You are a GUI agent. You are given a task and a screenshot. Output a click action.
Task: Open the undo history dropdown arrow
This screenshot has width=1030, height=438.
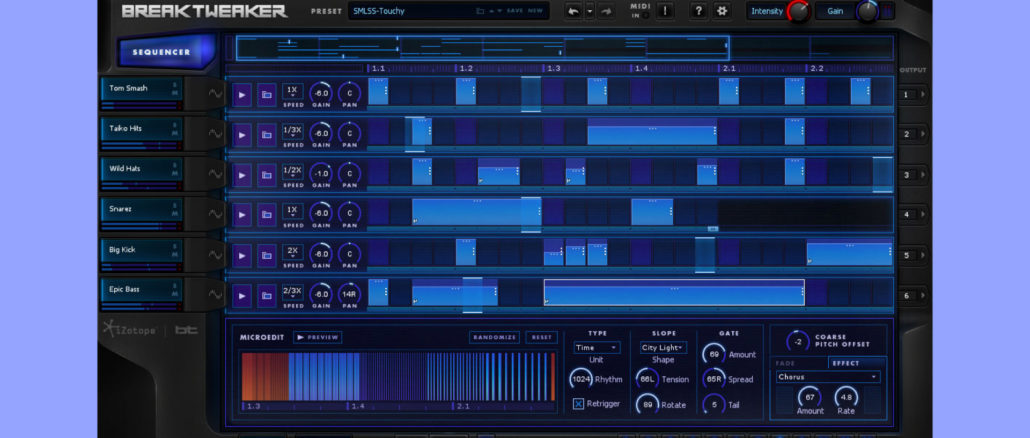click(x=589, y=11)
